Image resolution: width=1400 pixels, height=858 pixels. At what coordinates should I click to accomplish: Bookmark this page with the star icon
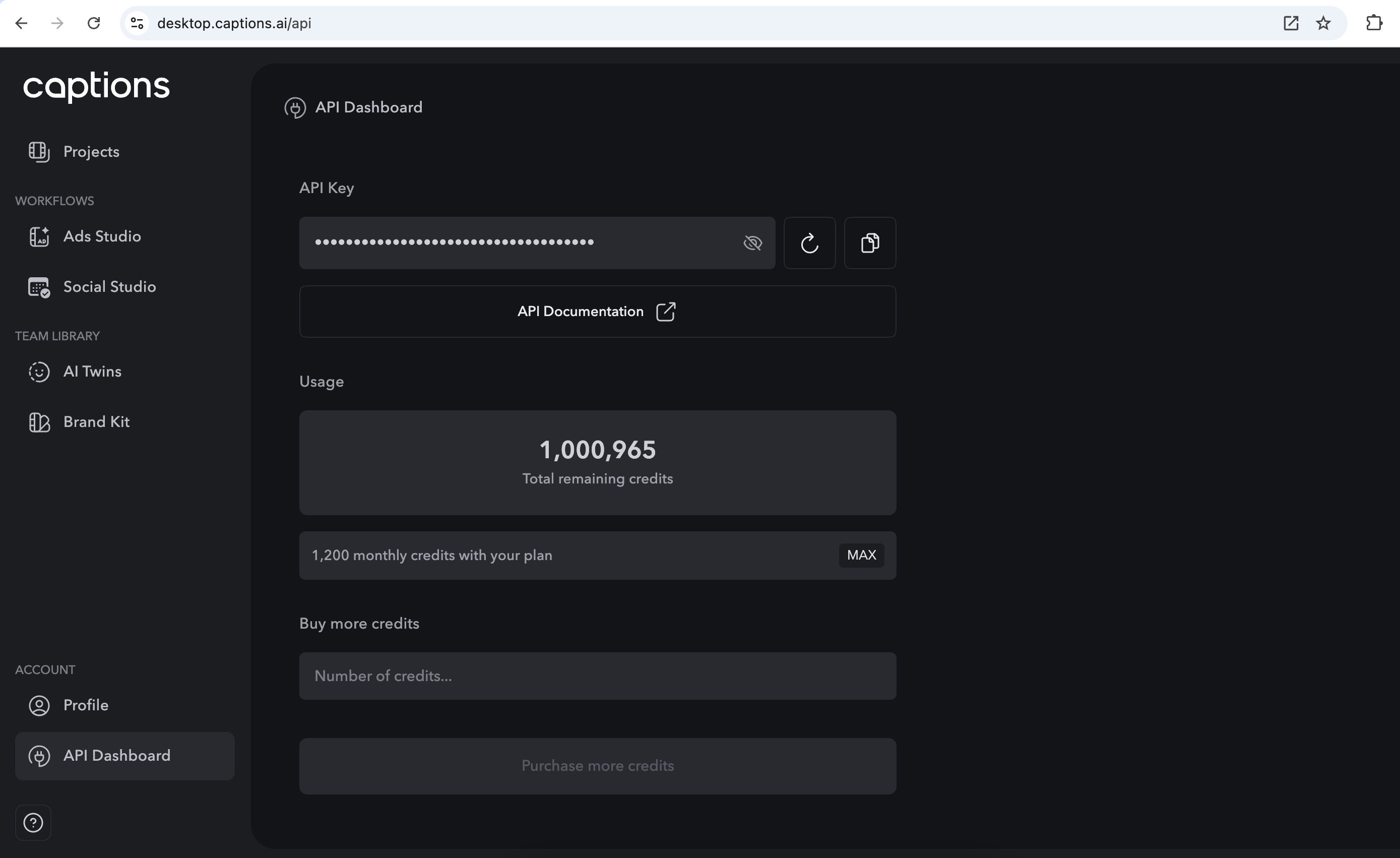(1323, 23)
